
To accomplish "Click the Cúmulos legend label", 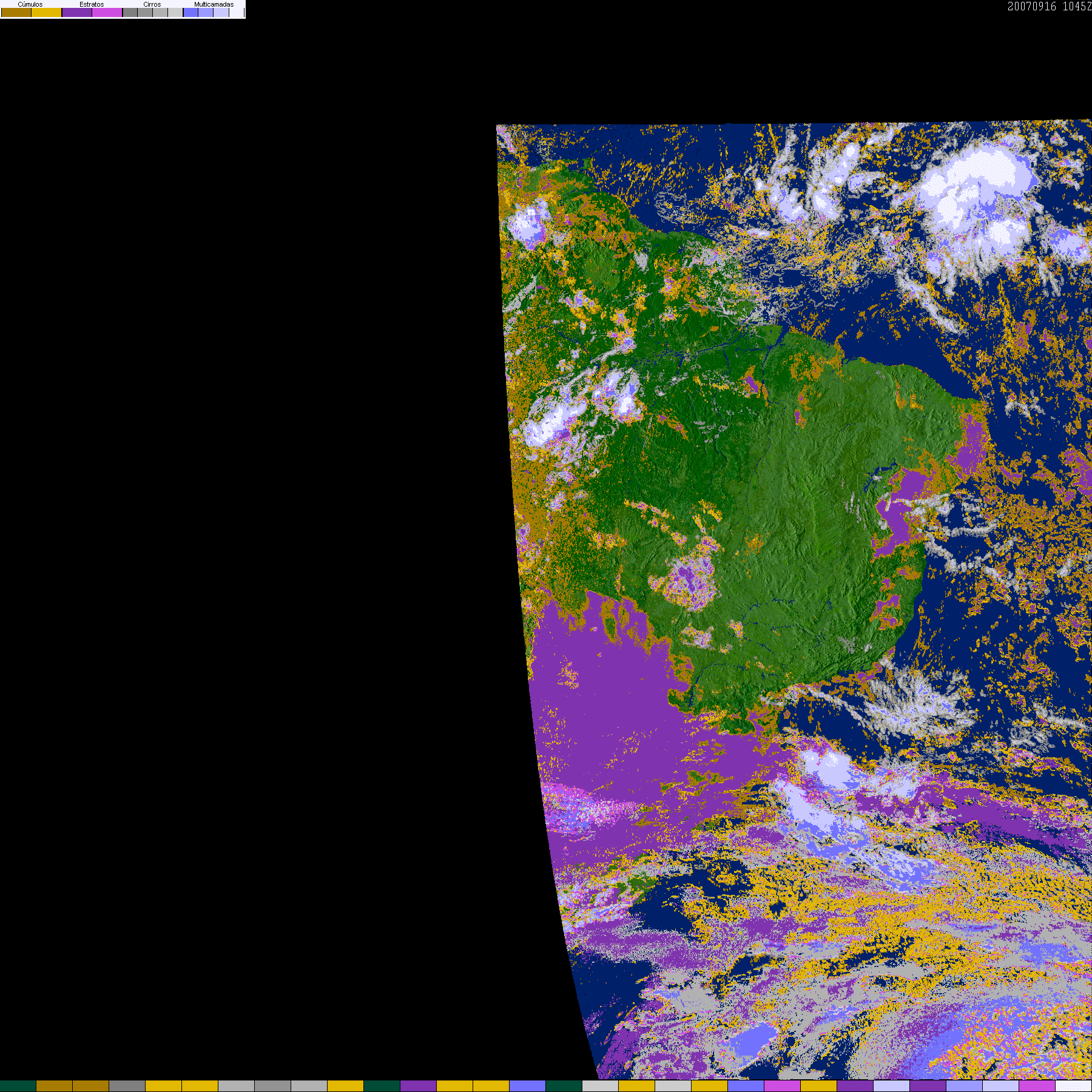I will tap(30, 4).
